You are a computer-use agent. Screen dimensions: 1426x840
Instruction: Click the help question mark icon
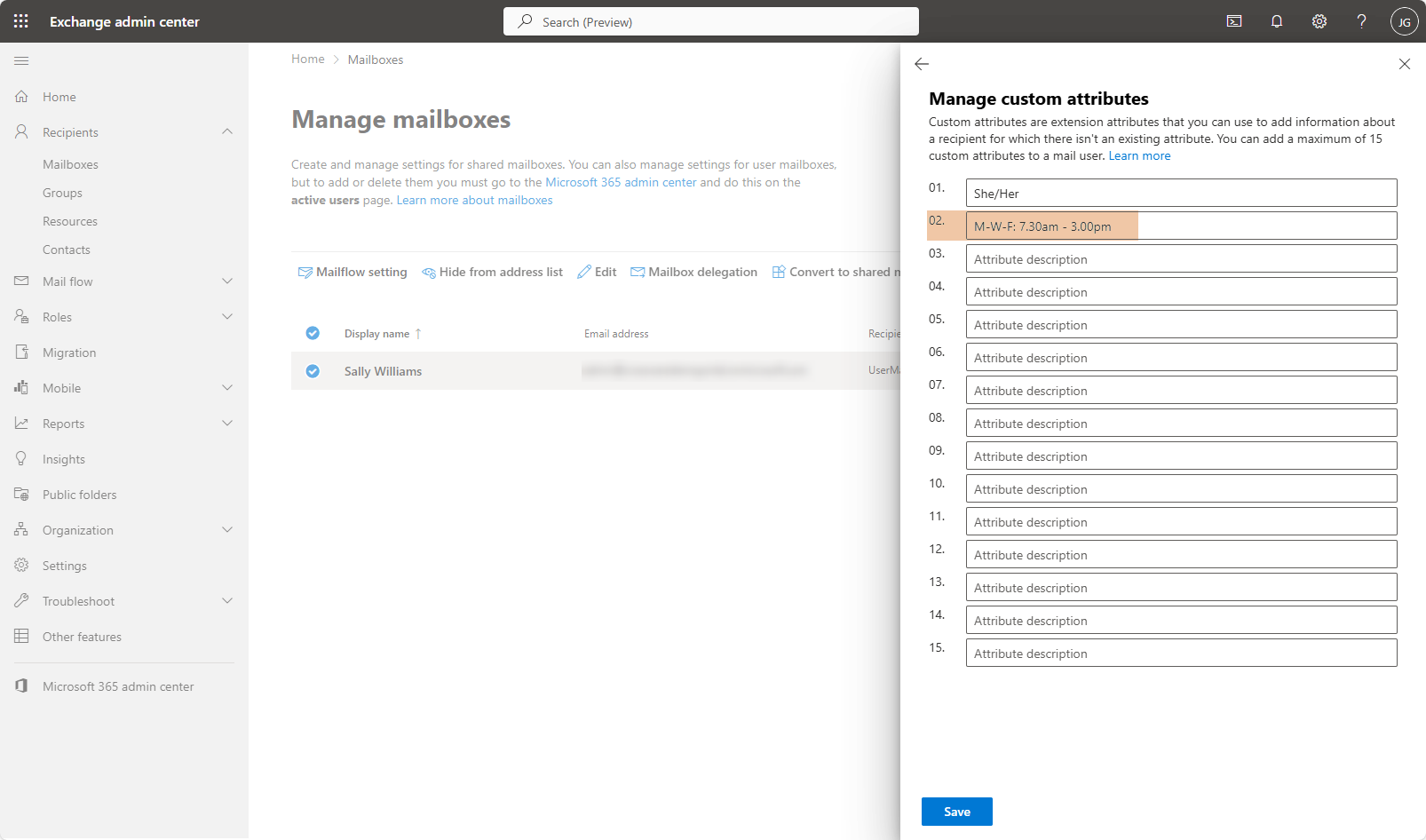pos(1361,21)
